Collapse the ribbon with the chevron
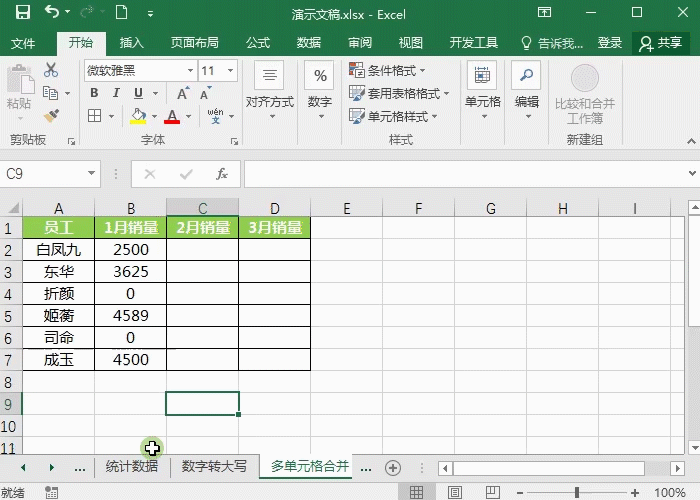Screen dimensions: 700x500 coord(692,142)
